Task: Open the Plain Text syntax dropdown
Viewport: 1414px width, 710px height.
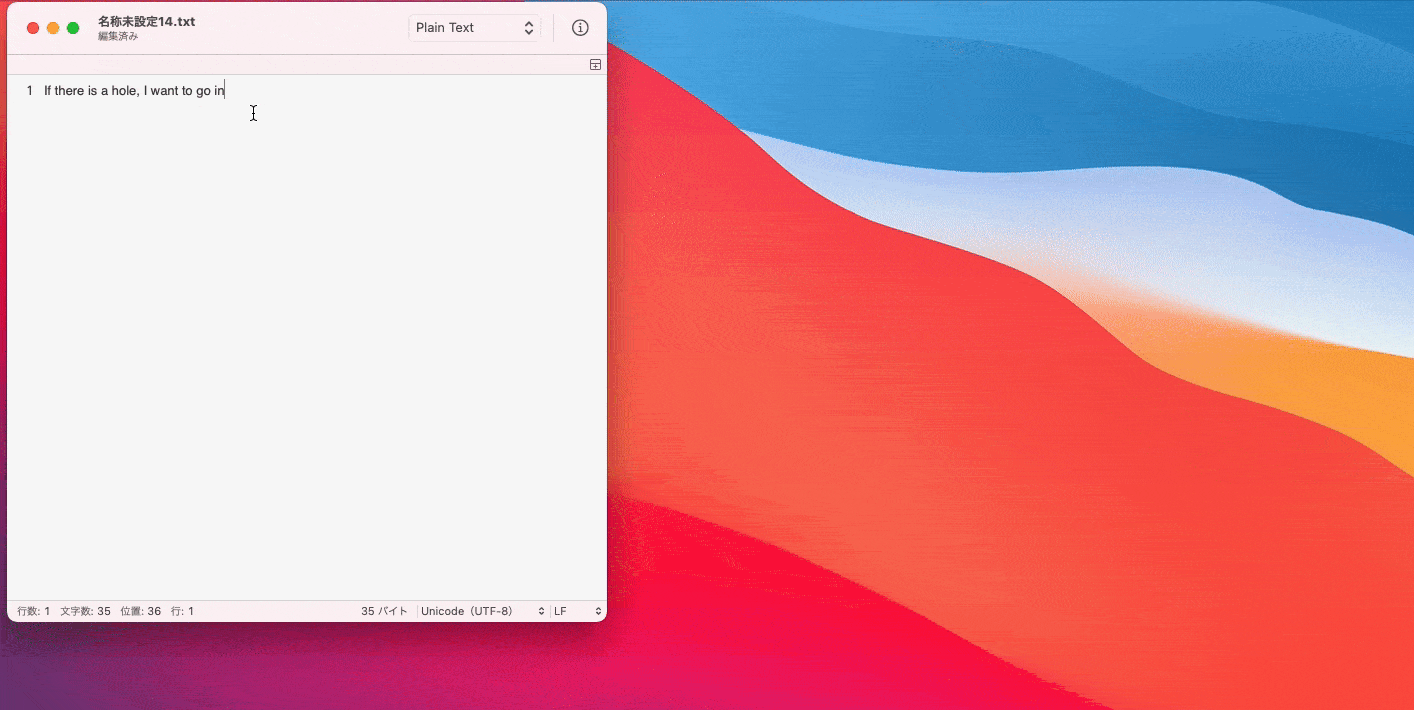Action: pyautogui.click(x=475, y=28)
